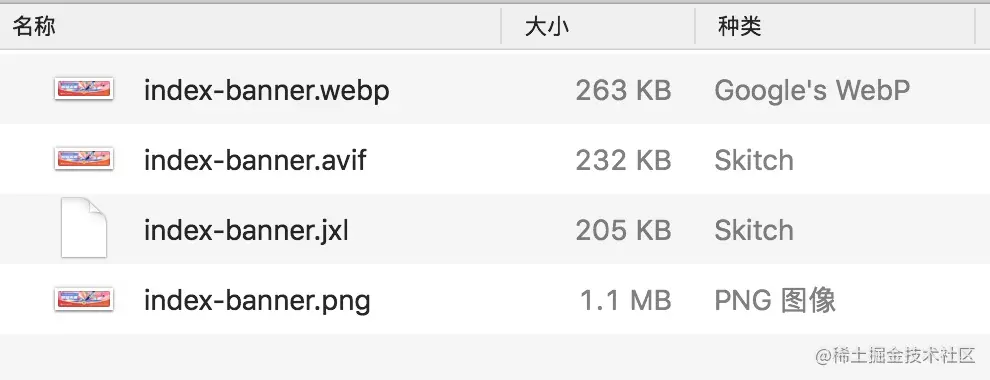The image size is (990, 380).
Task: Select the file name index-banner.avif
Action: pyautogui.click(x=255, y=160)
